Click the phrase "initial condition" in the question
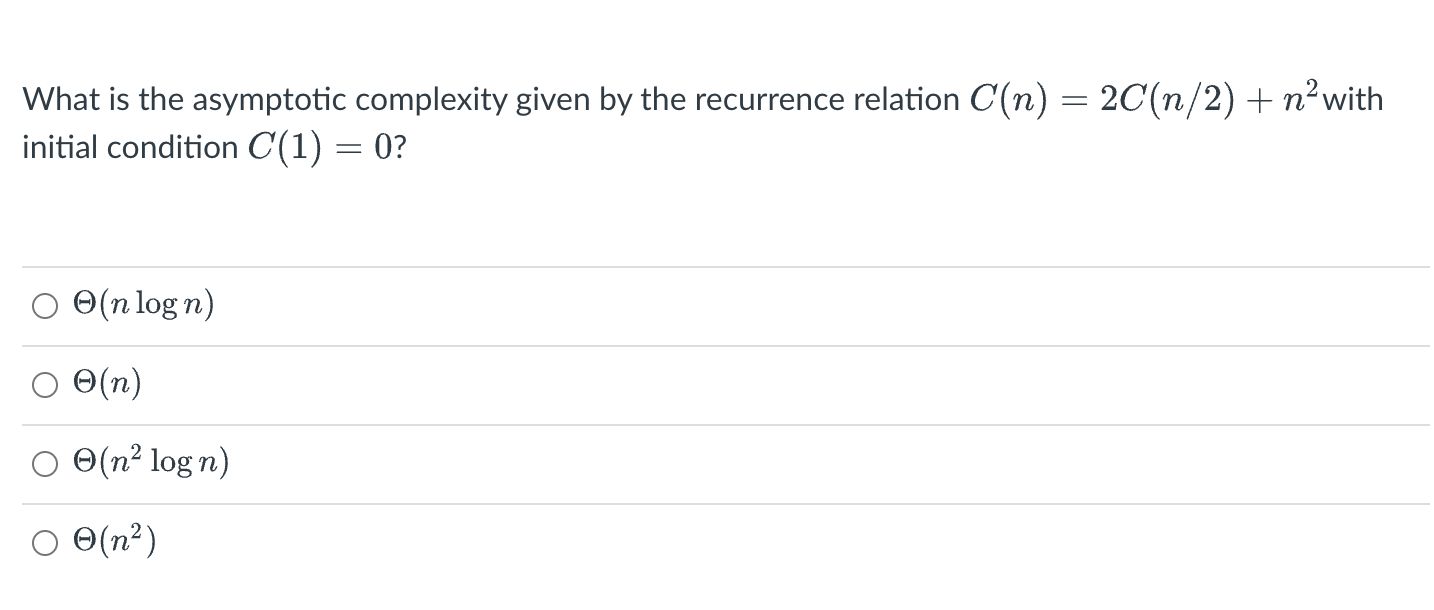Image resolution: width=1434 pixels, height=610 pixels. pyautogui.click(x=129, y=148)
